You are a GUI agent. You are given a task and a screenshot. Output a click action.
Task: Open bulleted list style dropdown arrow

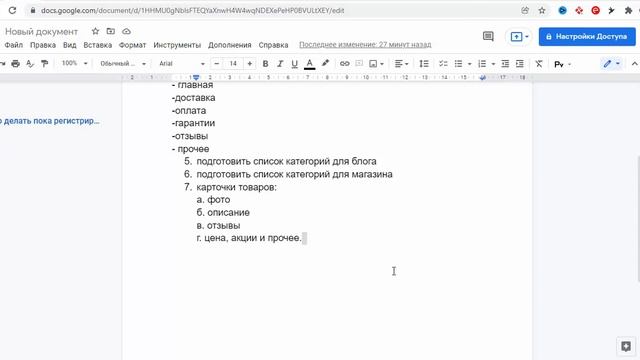[x=469, y=64]
